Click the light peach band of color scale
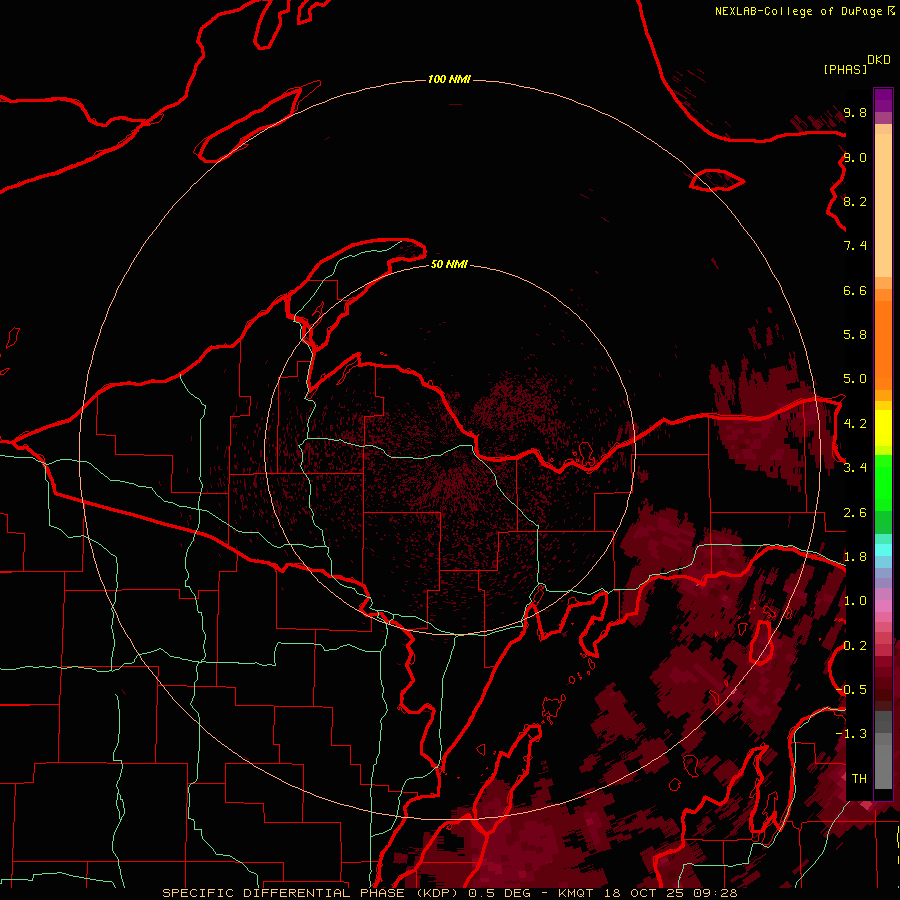This screenshot has width=900, height=900. point(883,205)
